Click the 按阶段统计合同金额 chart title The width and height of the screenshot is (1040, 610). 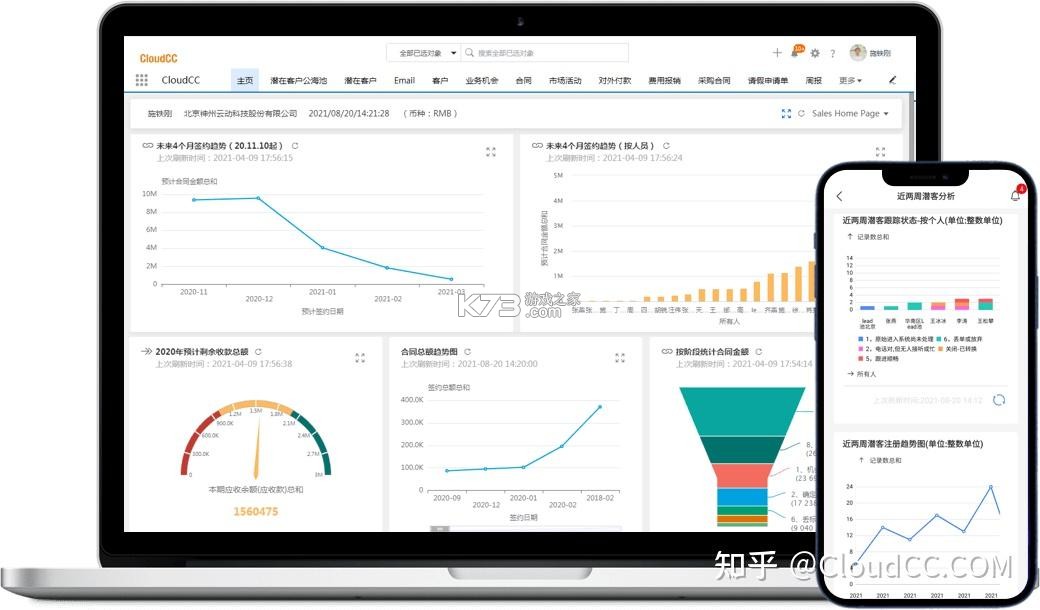click(x=712, y=351)
